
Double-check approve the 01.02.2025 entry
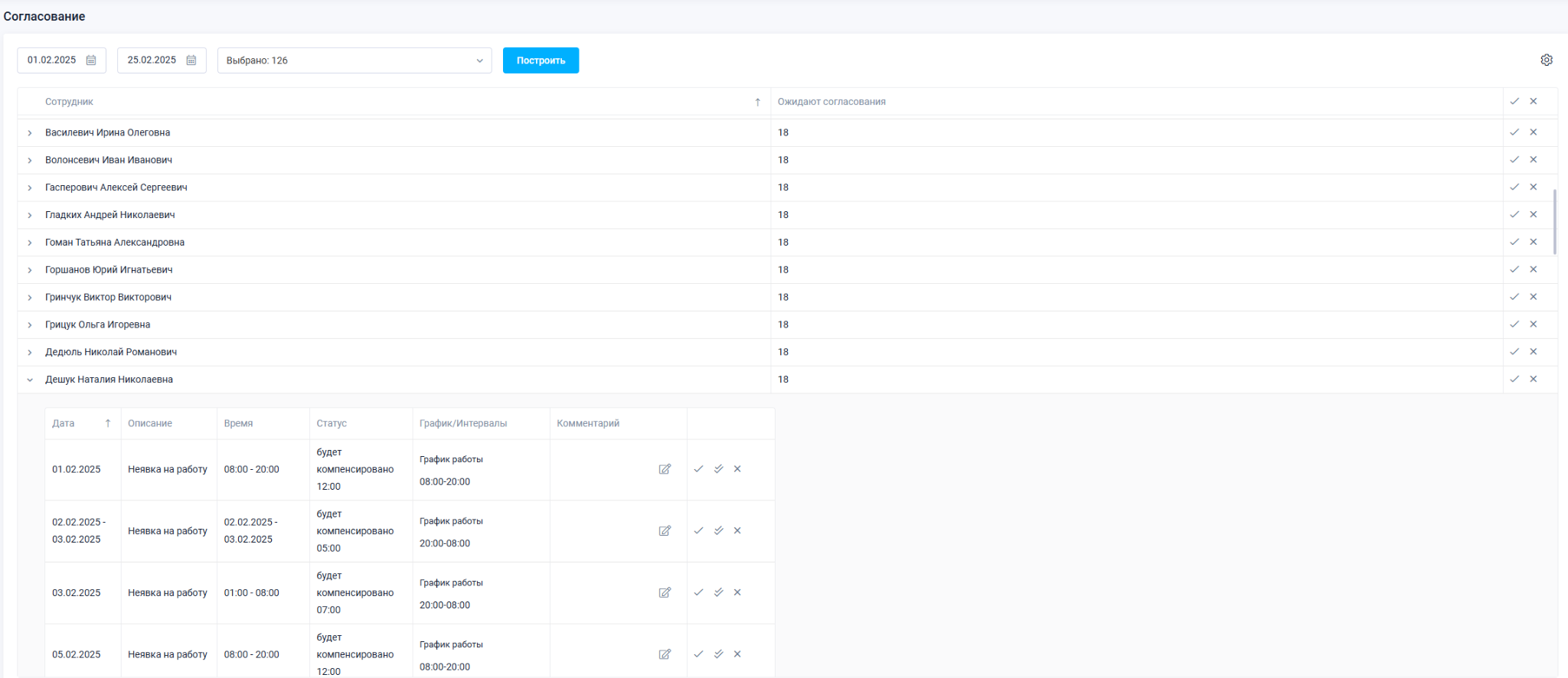718,469
